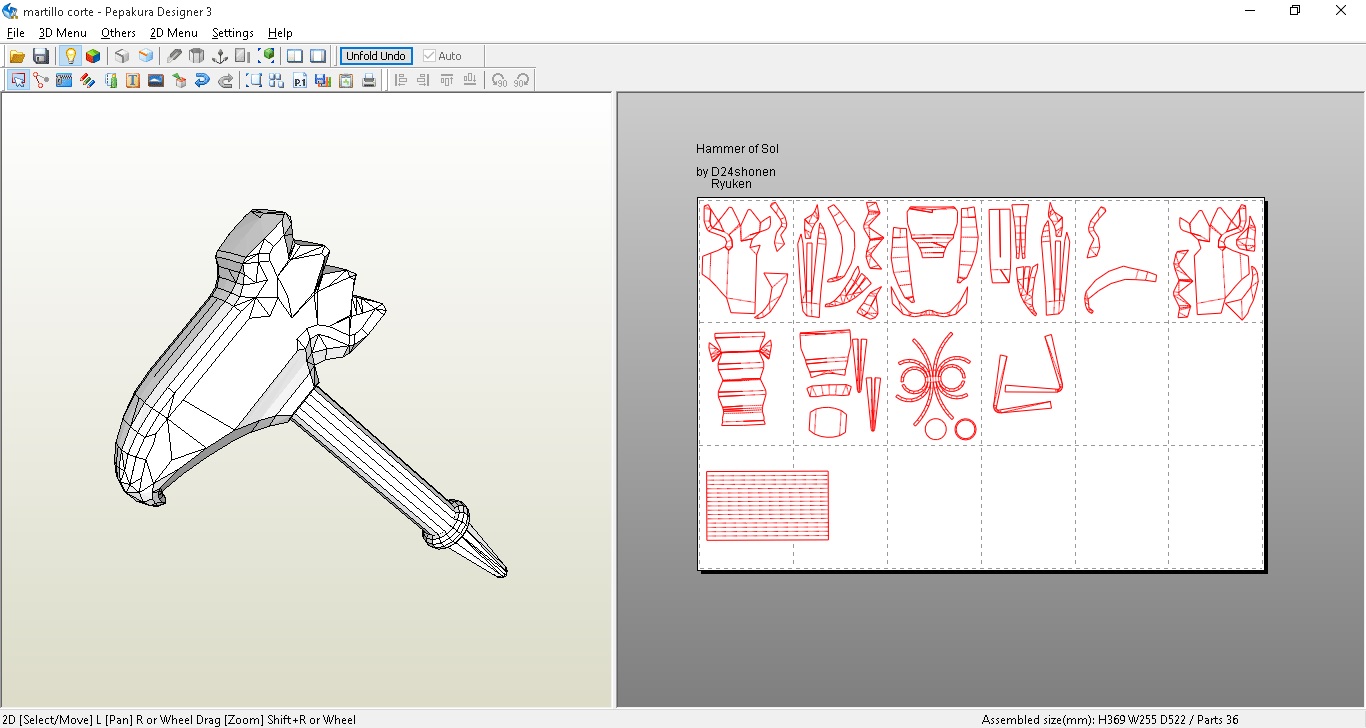Open the File menu

(16, 33)
